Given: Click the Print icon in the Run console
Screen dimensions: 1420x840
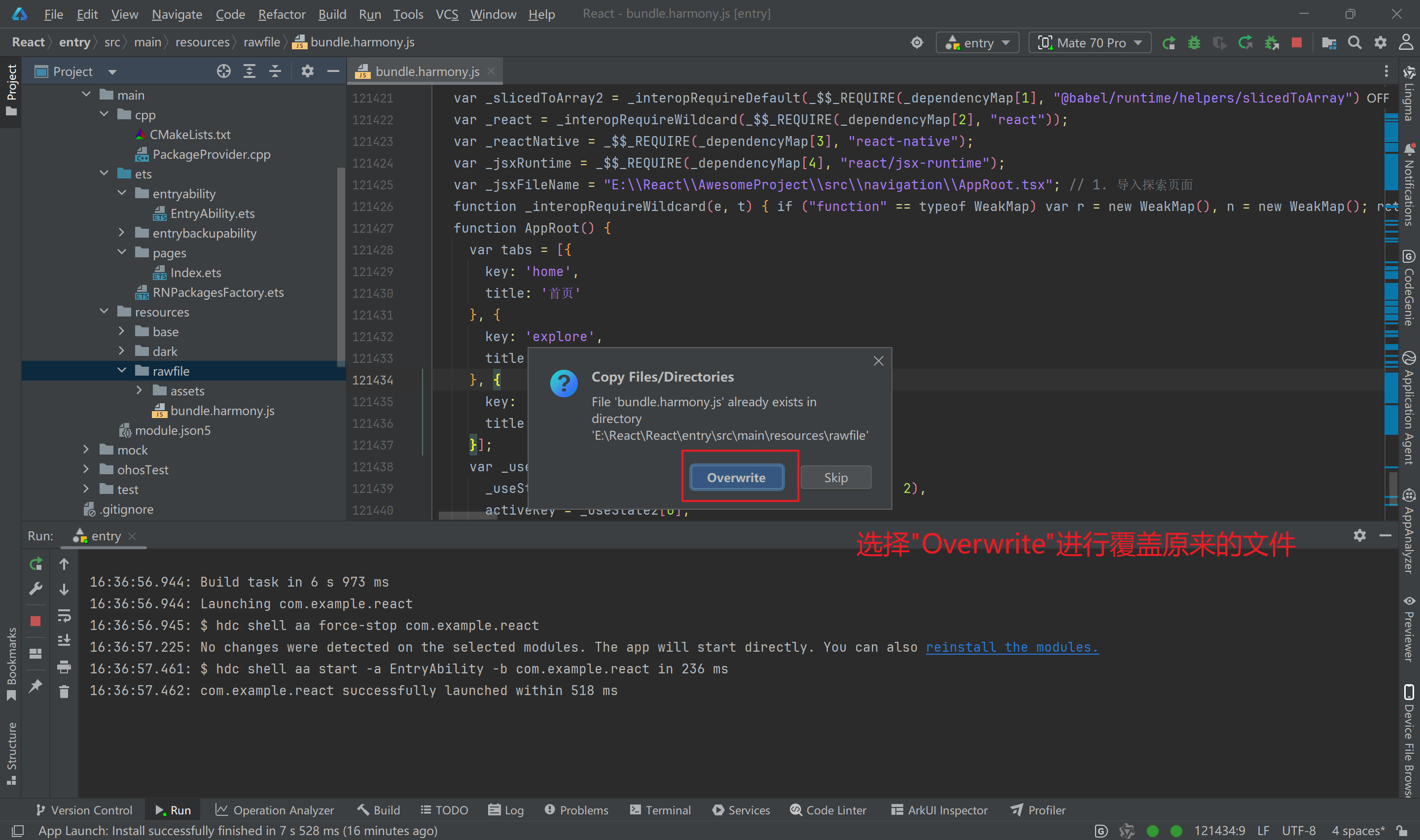Looking at the screenshot, I should [x=64, y=667].
